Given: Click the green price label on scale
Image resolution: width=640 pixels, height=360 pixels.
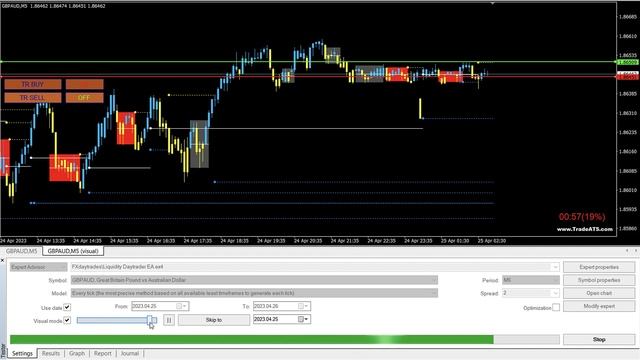Looking at the screenshot, I should click(628, 62).
